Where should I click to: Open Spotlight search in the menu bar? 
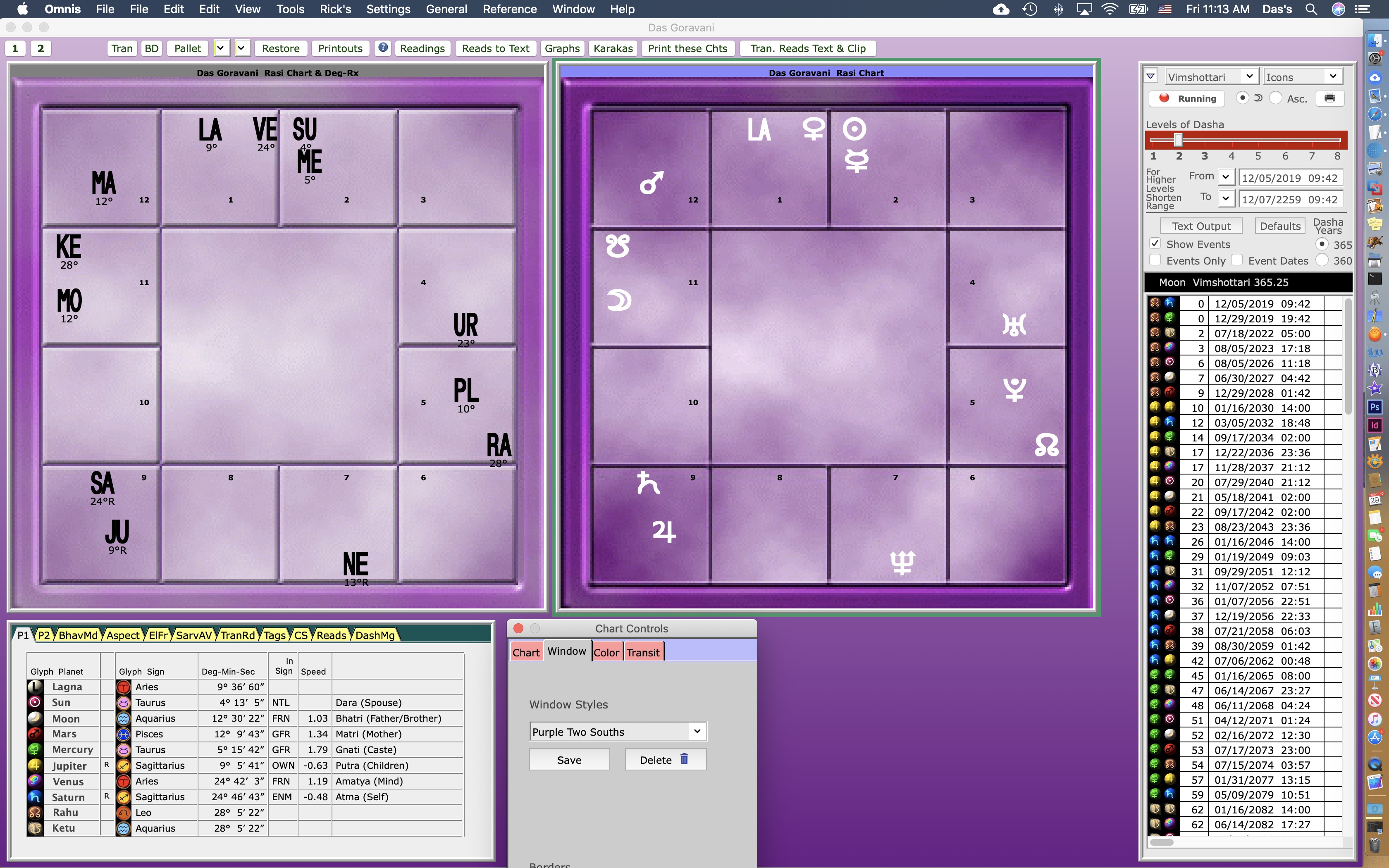1311,9
